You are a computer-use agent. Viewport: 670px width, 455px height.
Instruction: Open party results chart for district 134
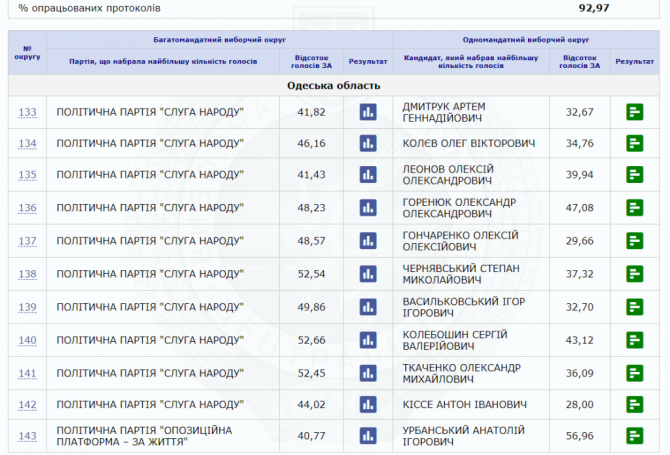pos(368,143)
